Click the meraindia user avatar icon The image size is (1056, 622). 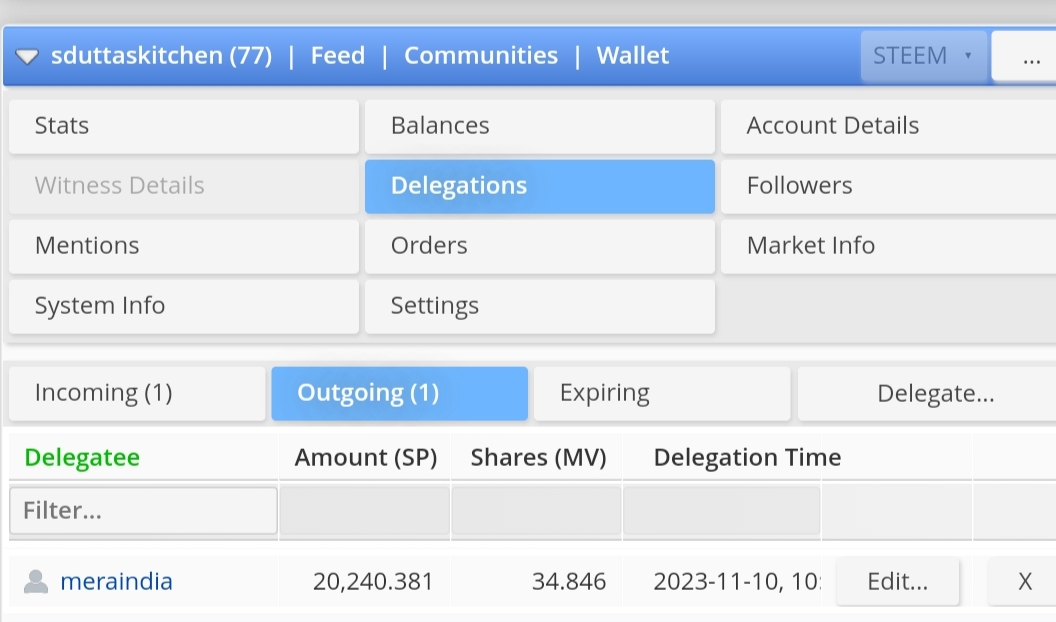click(36, 581)
